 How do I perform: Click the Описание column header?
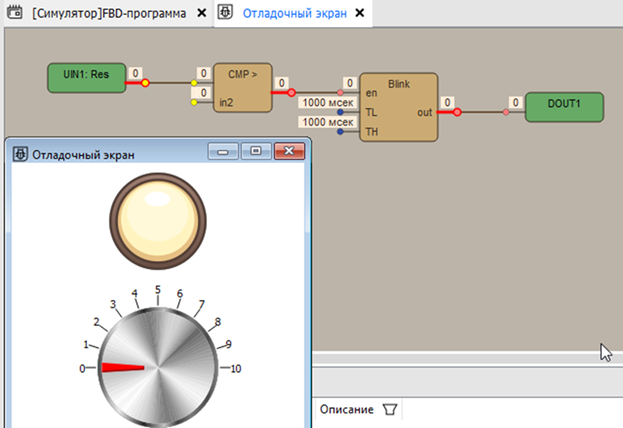(346, 409)
